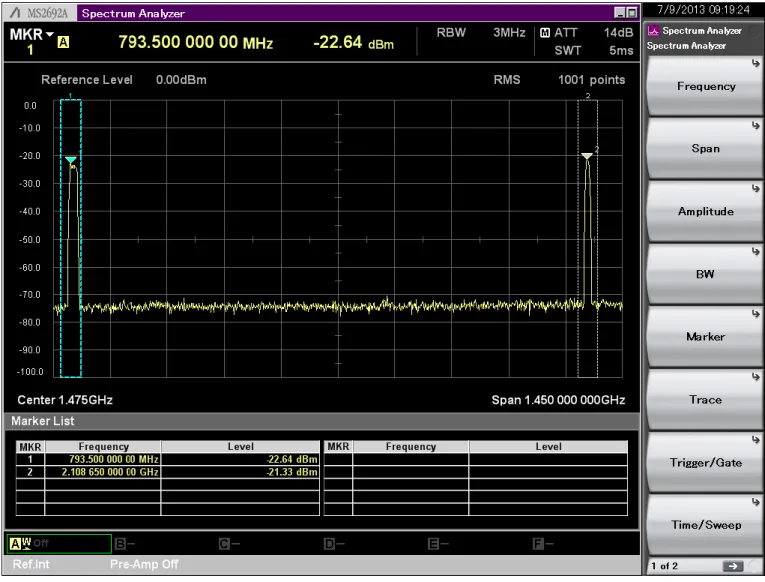Go to next function menu page arrow
Screen dimensions: 765x582
point(732,566)
